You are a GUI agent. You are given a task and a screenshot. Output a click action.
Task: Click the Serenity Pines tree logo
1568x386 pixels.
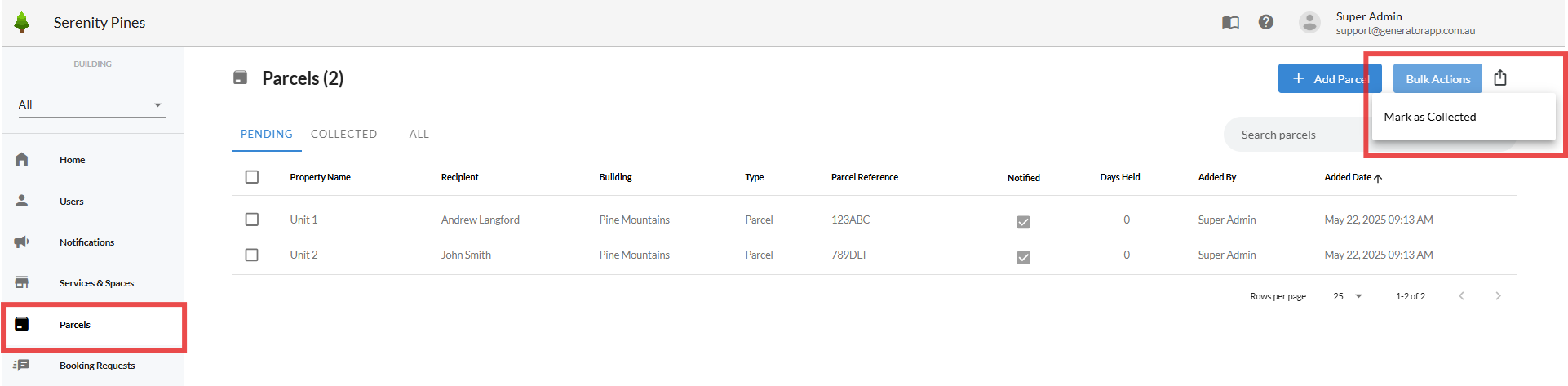22,23
